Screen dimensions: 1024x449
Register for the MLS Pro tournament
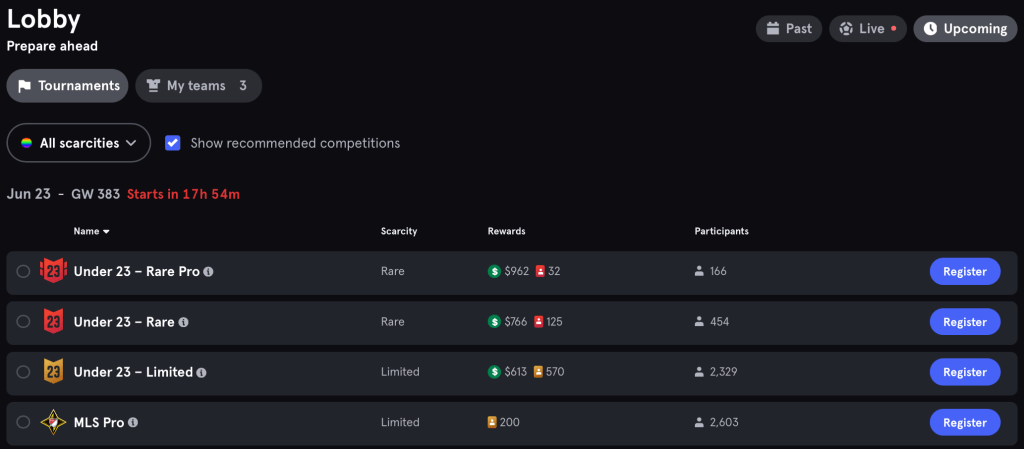pos(964,422)
